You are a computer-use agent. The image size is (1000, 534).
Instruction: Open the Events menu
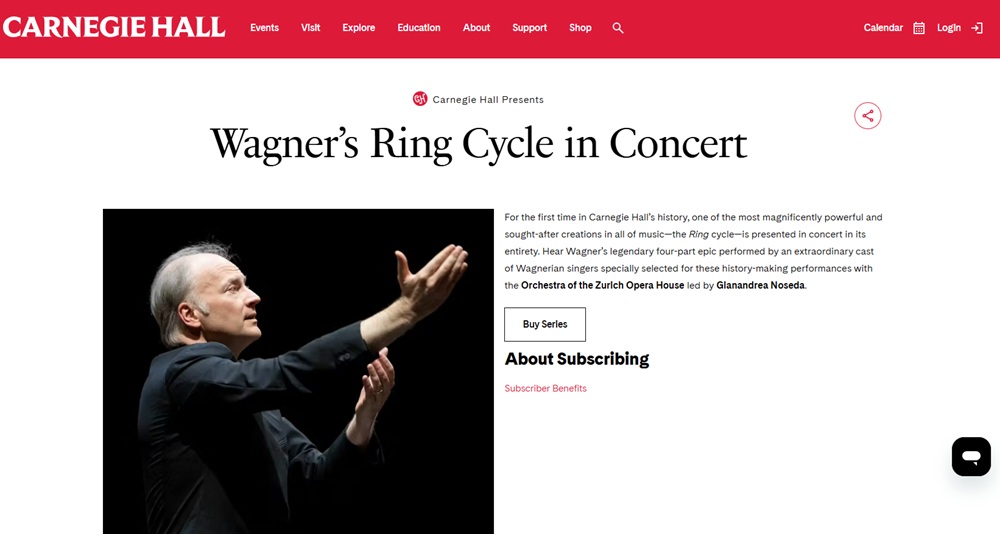point(264,28)
